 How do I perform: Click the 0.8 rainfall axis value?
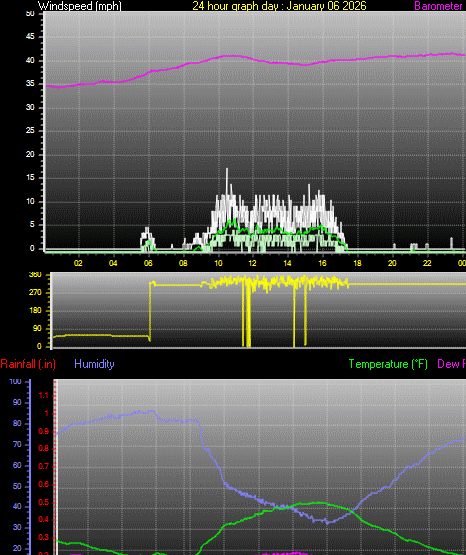click(44, 449)
